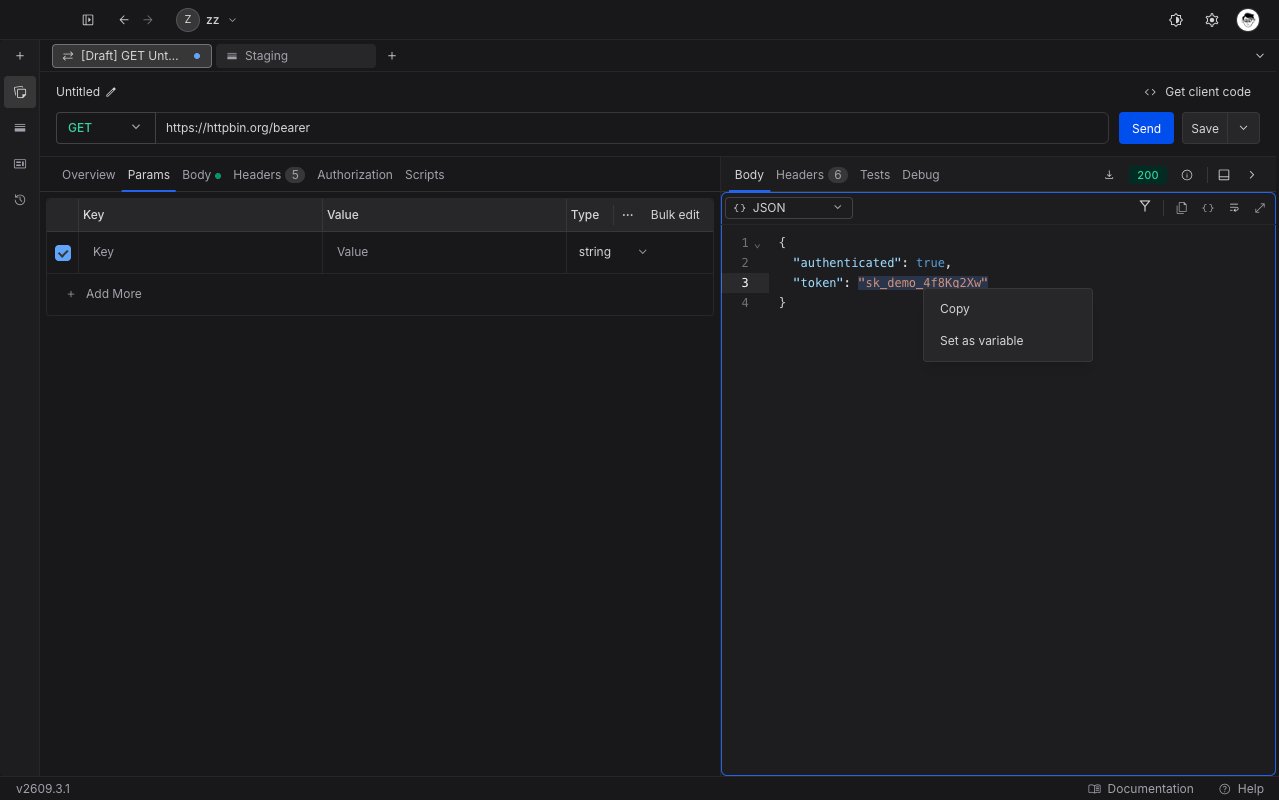Open more column options (three dots)
This screenshot has height=800, width=1279.
click(x=628, y=215)
